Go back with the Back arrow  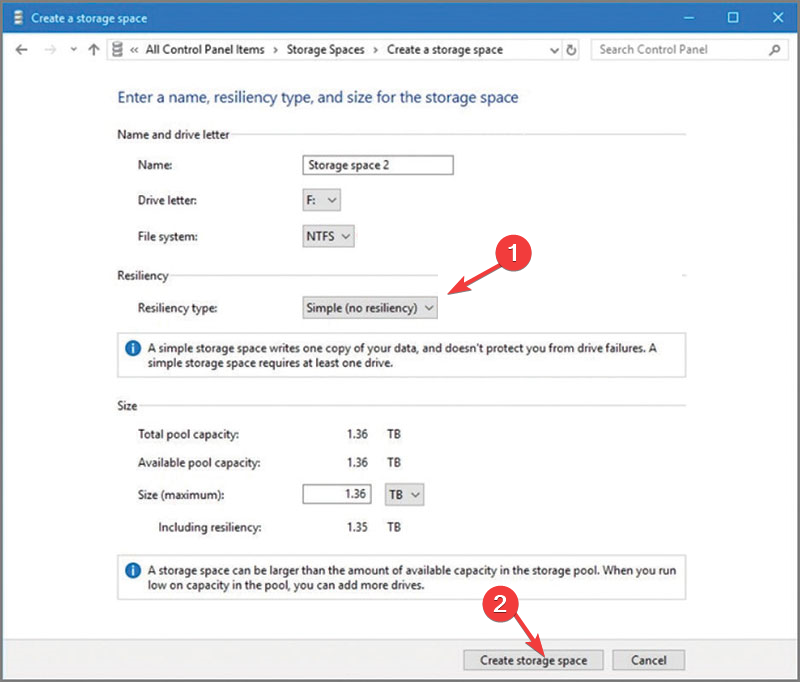click(21, 49)
